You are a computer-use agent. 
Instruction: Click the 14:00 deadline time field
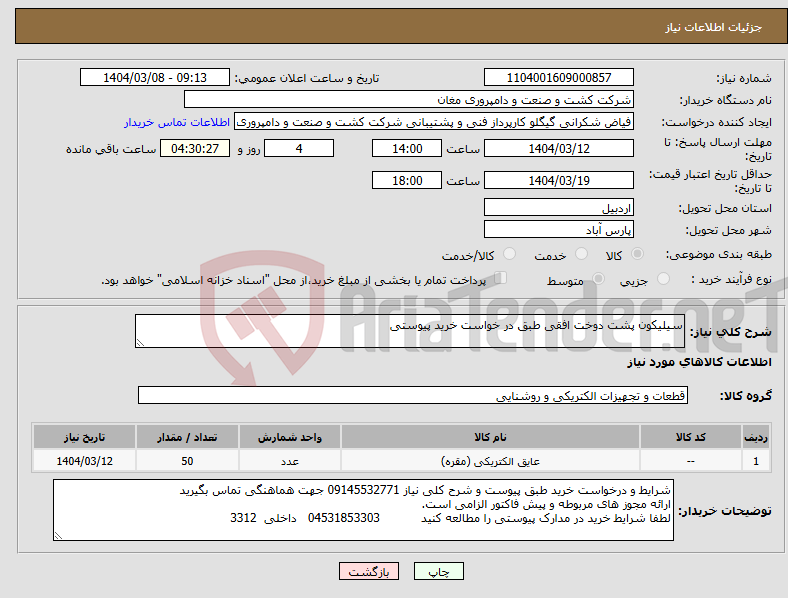click(x=407, y=148)
